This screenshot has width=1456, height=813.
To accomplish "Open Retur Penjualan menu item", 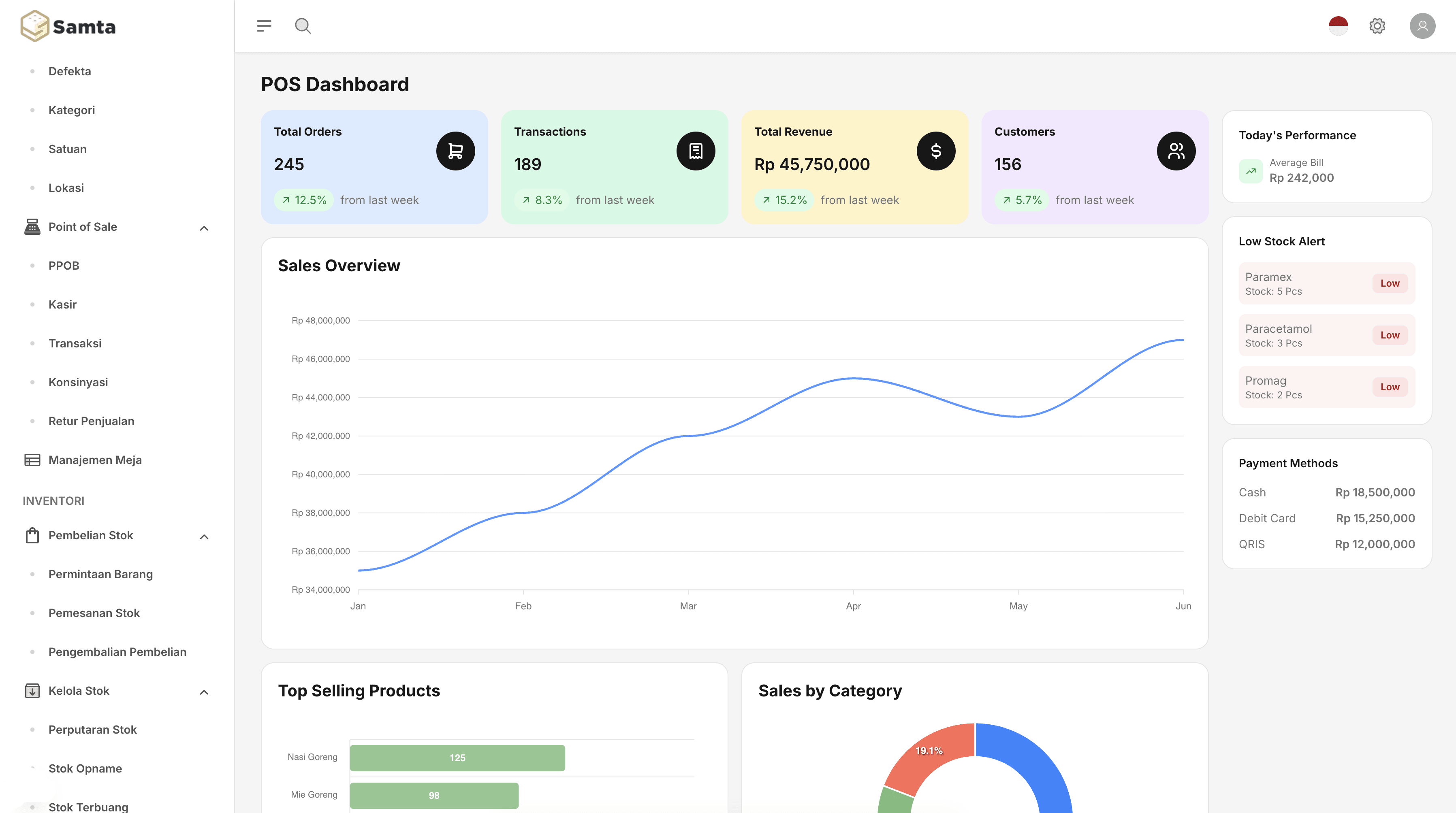I will click(92, 421).
